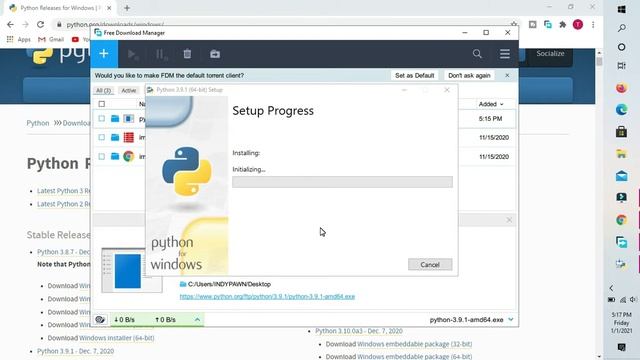The width and height of the screenshot is (640, 360).
Task: Expand speed limit chevron in FDM status bar
Action: [197, 320]
